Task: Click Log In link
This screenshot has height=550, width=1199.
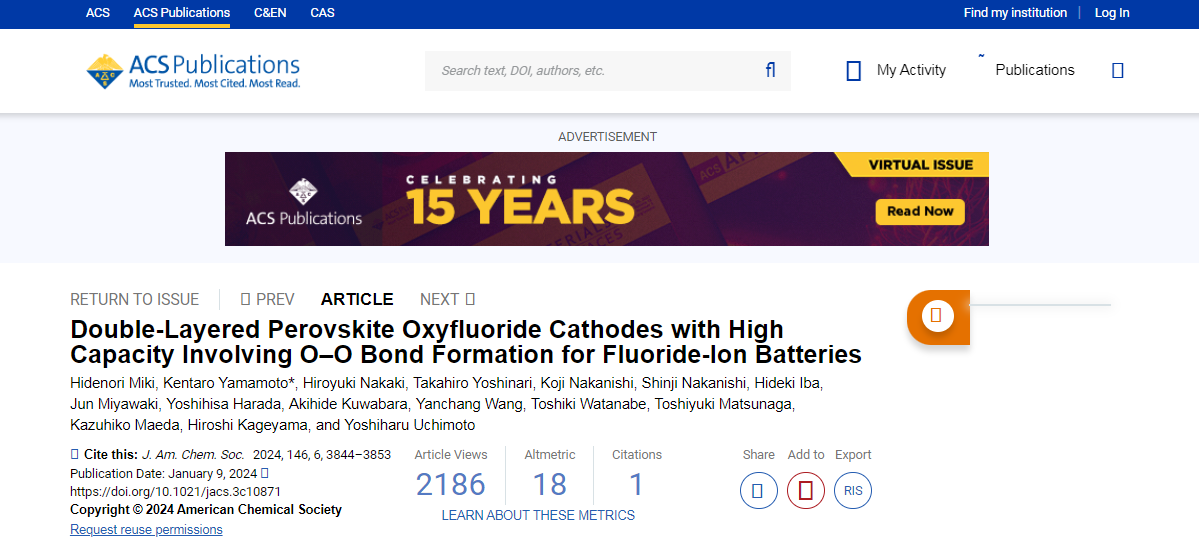Action: [1111, 13]
